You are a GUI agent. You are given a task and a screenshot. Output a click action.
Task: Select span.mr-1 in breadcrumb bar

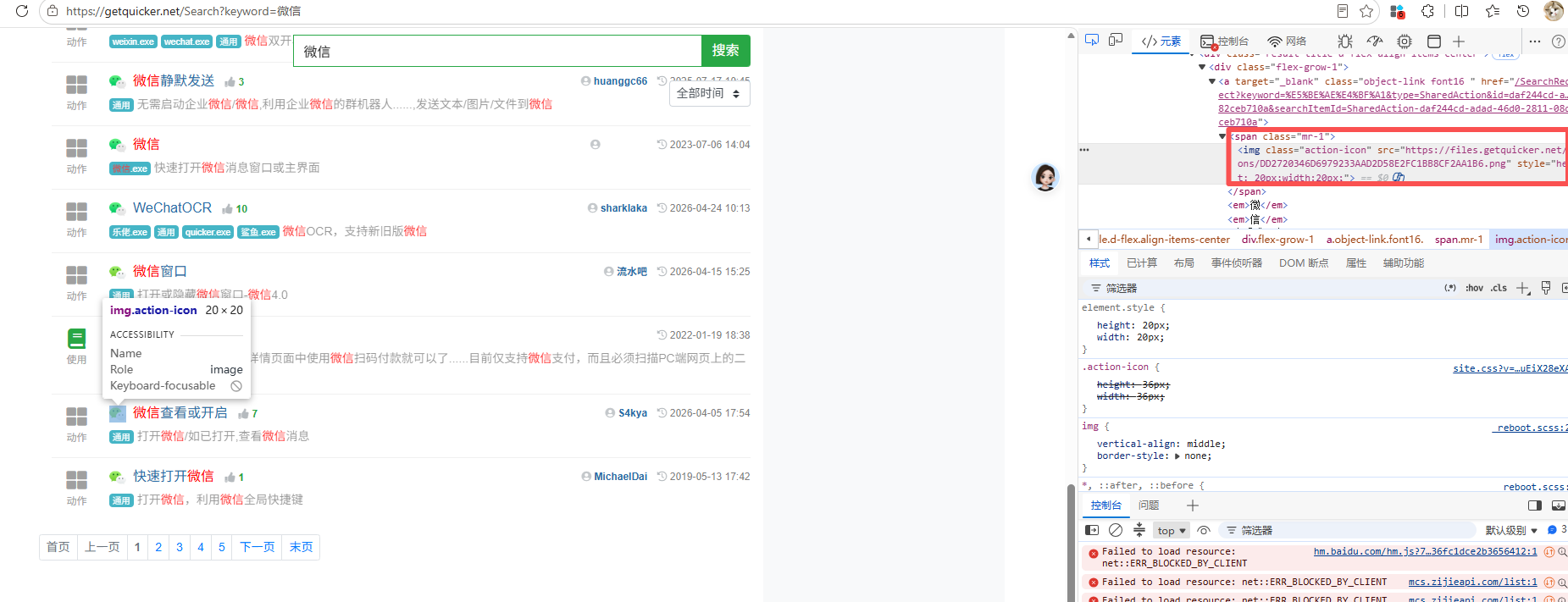(1459, 240)
